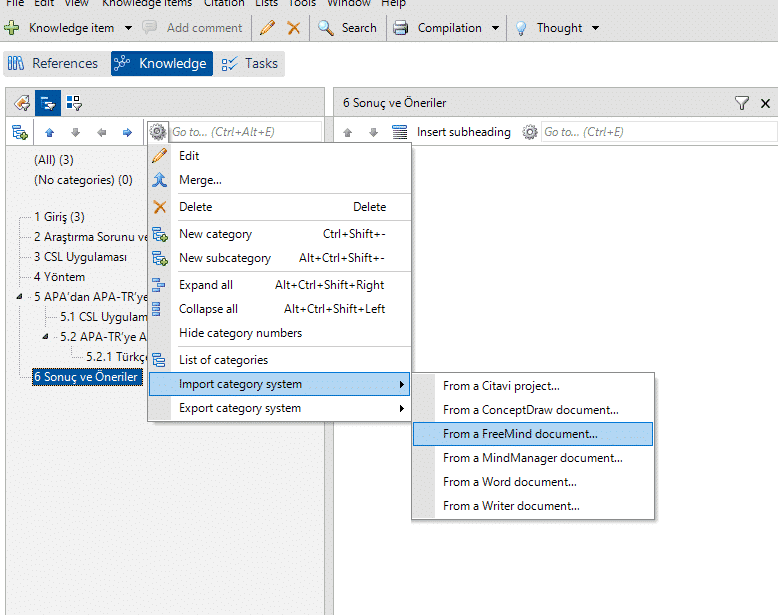Collapse subcategory 5.2 APA-TR'ye
Screen dimensions: 778x615
tap(45, 337)
